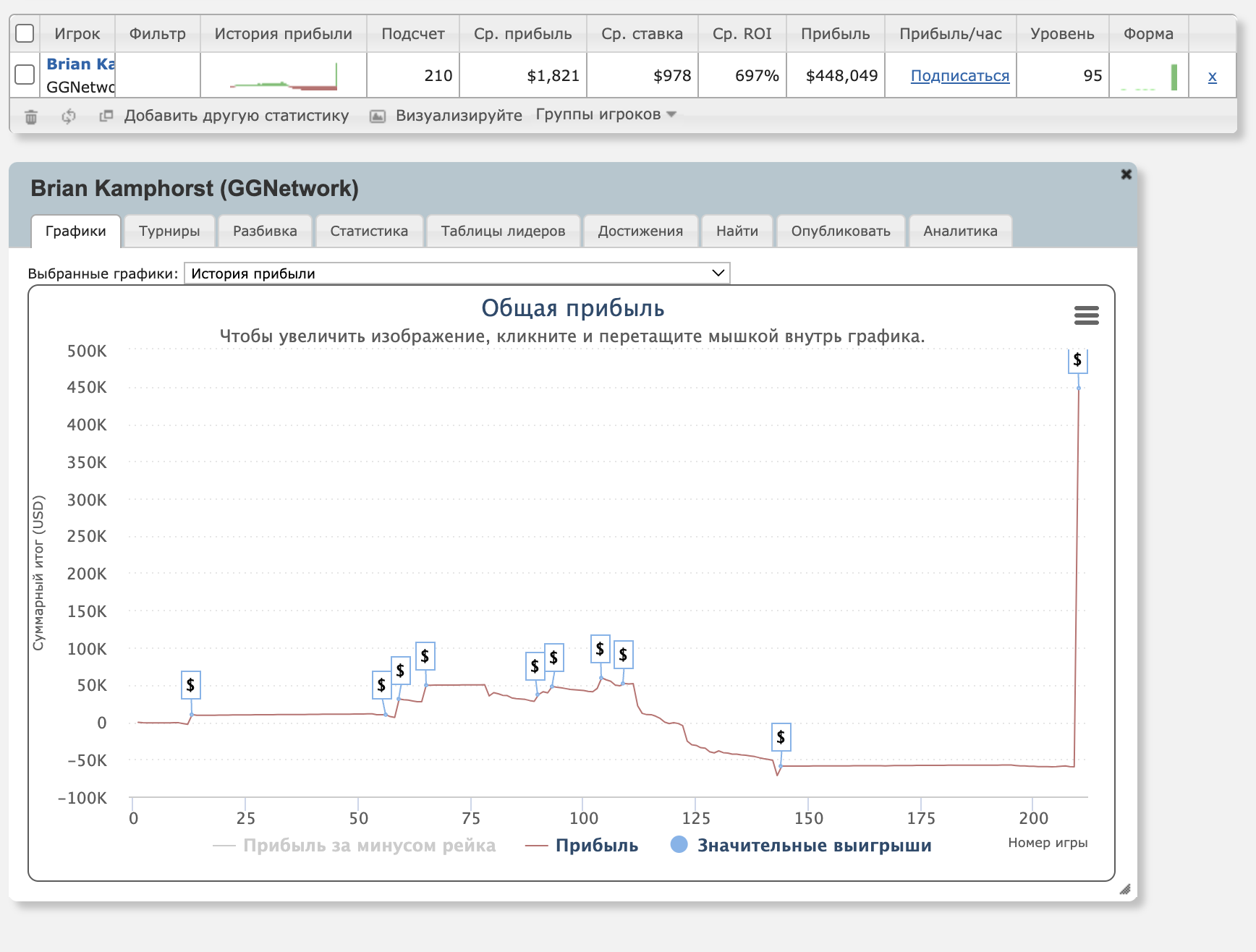
Task: Close the Brian Kamphorst panel
Action: (1126, 174)
